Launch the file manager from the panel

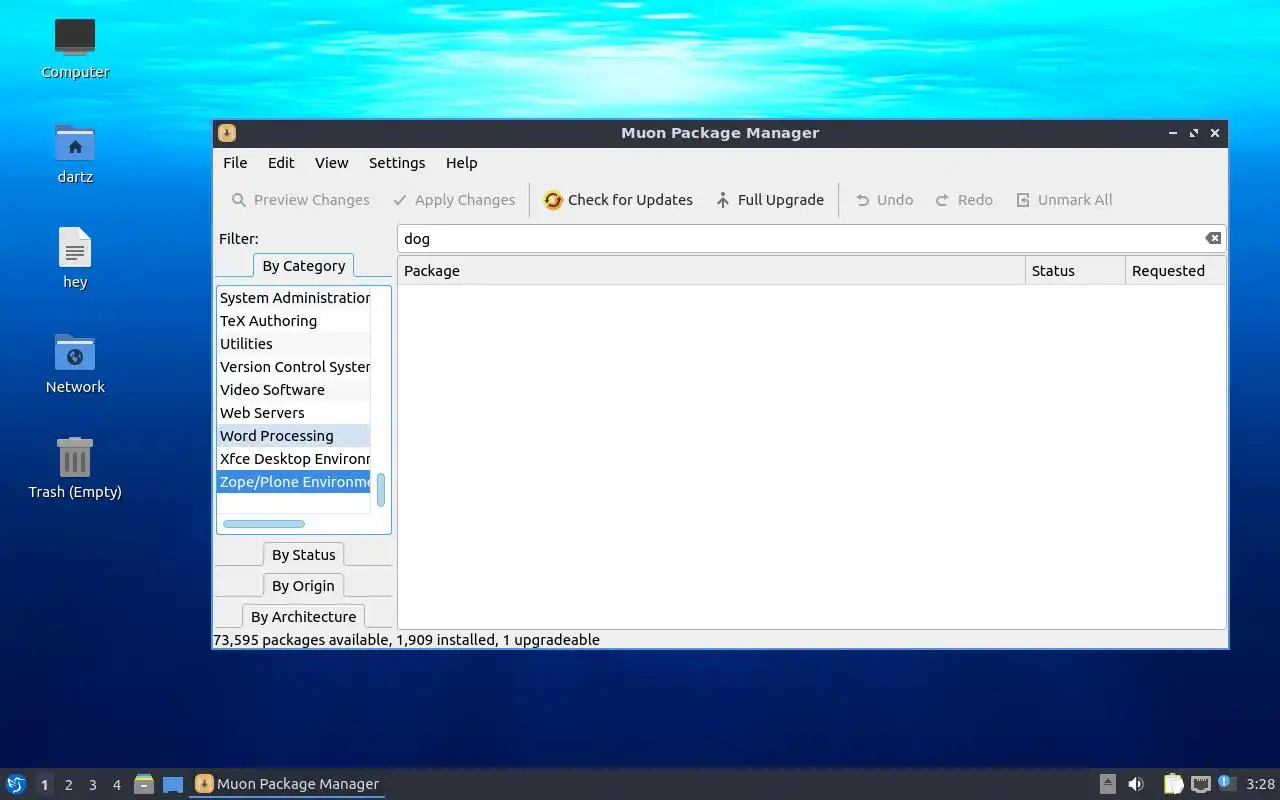pyautogui.click(x=144, y=784)
